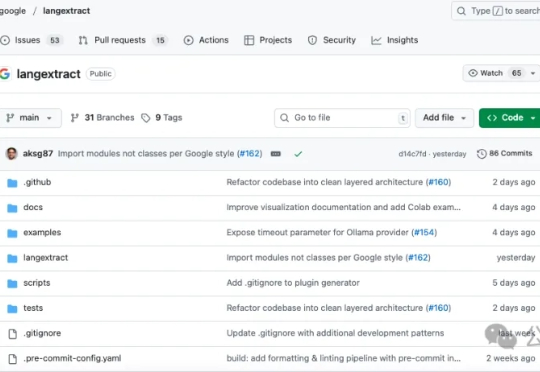Open the latest commit message link
Screen dimensions: 540x372
coord(146,154)
